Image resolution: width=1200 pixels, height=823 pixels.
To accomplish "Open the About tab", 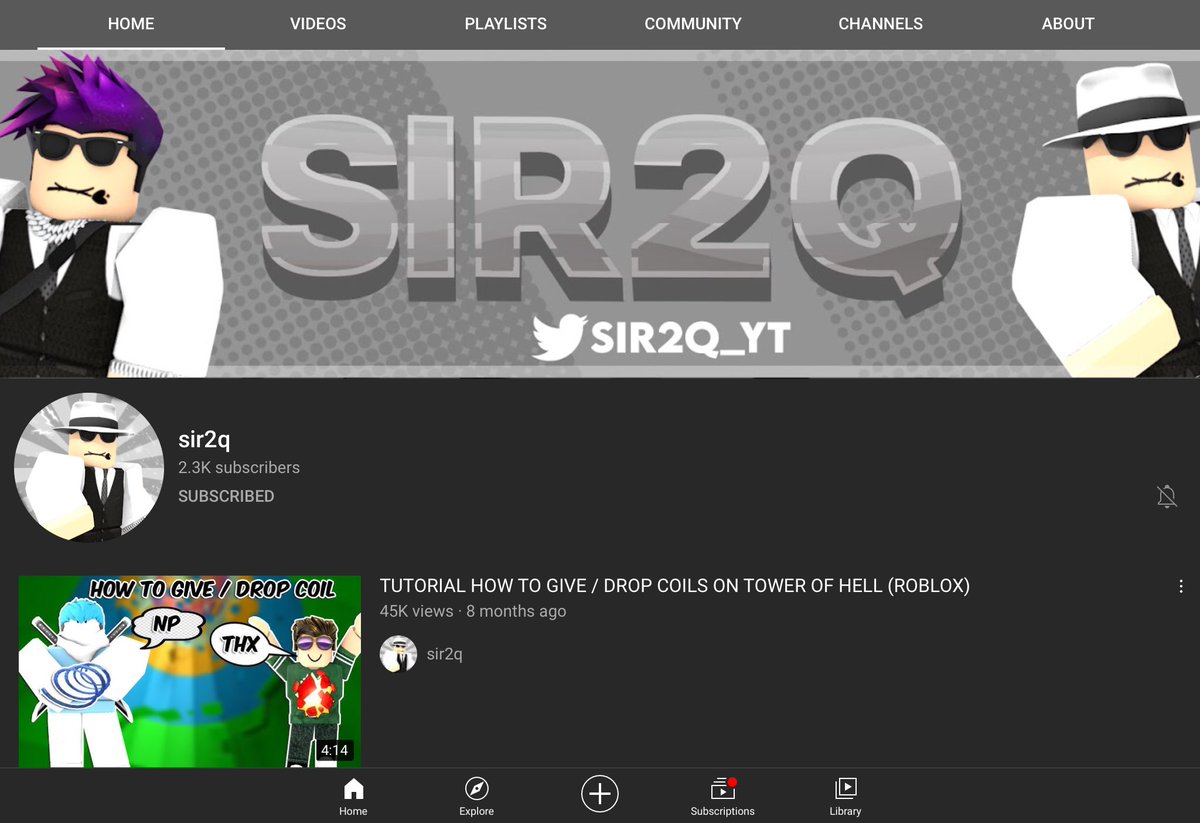I will click(x=1068, y=23).
